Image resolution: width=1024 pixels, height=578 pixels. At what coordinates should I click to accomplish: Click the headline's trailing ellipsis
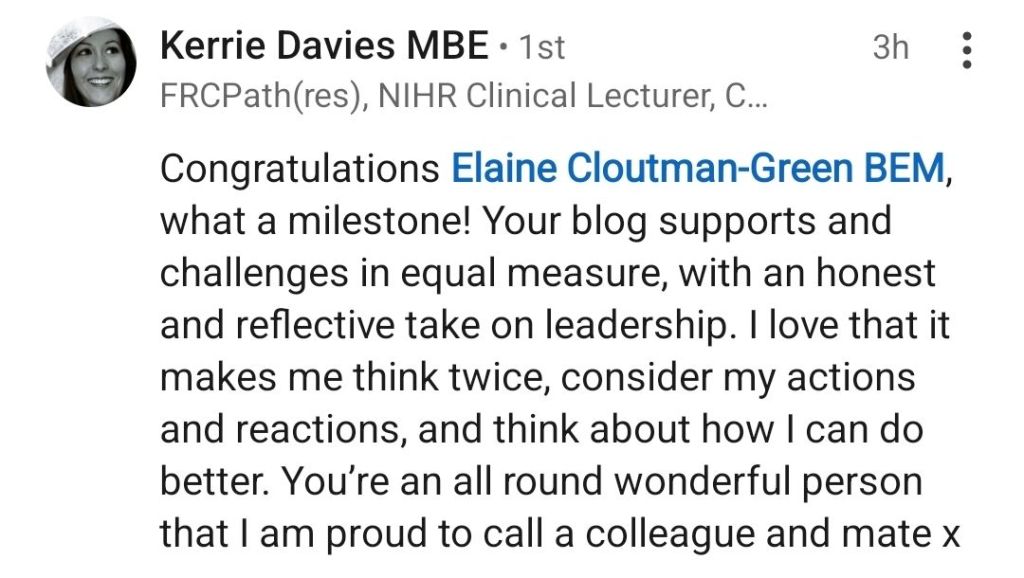click(x=756, y=98)
